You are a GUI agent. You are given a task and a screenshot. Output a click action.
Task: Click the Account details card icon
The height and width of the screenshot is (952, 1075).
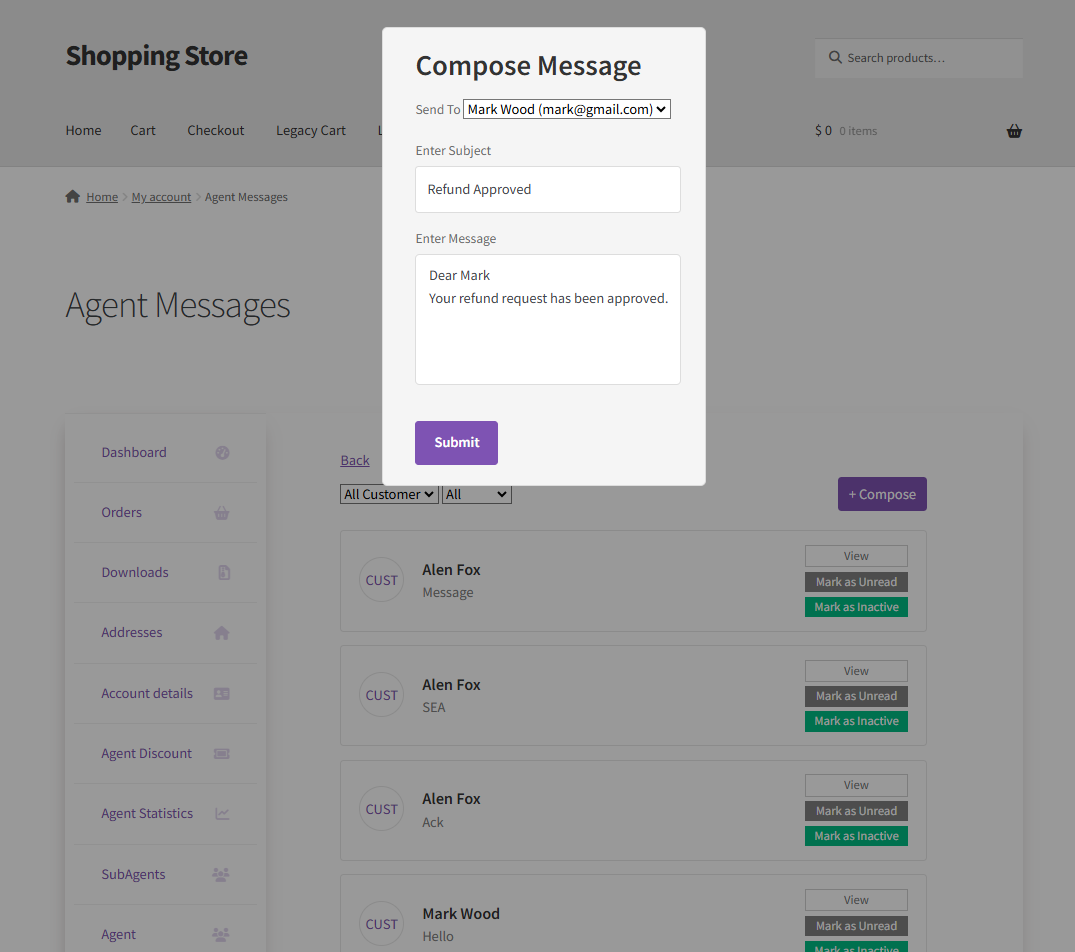point(221,694)
